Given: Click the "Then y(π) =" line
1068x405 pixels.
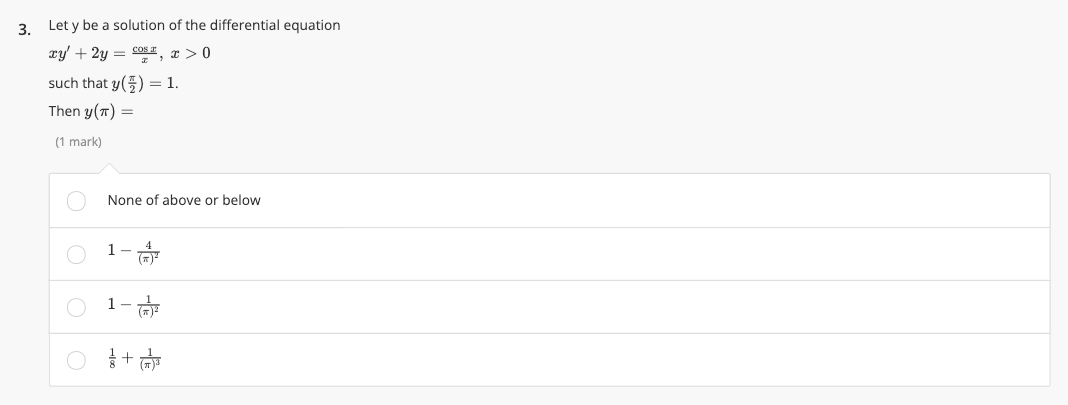Looking at the screenshot, I should tap(91, 111).
